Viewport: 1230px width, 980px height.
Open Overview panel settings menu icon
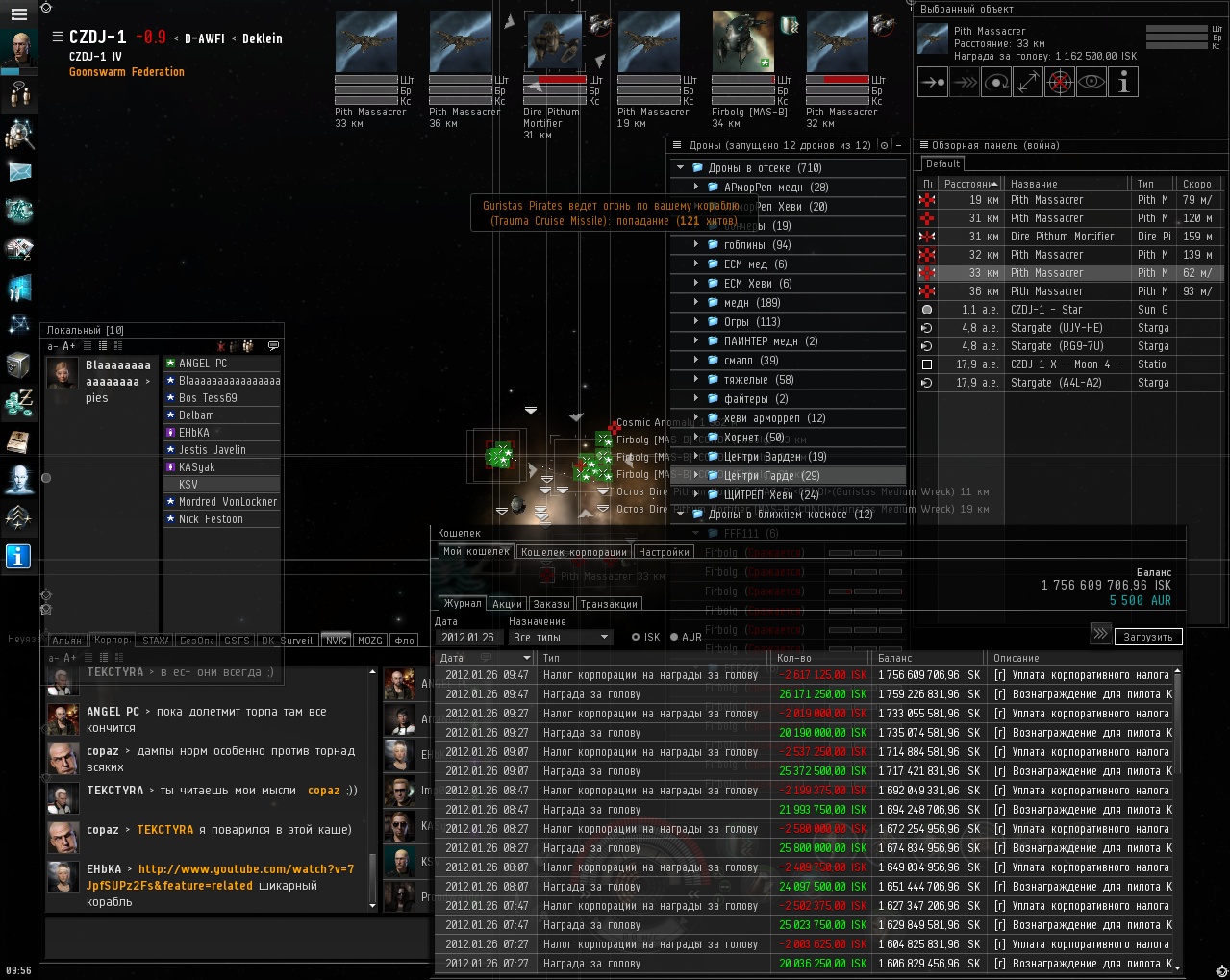pos(922,145)
